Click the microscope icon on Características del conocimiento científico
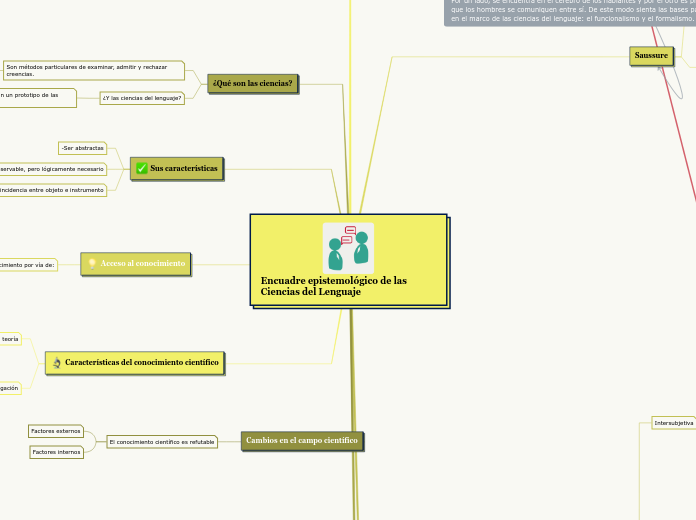This screenshot has height=520, width=696. [57, 362]
